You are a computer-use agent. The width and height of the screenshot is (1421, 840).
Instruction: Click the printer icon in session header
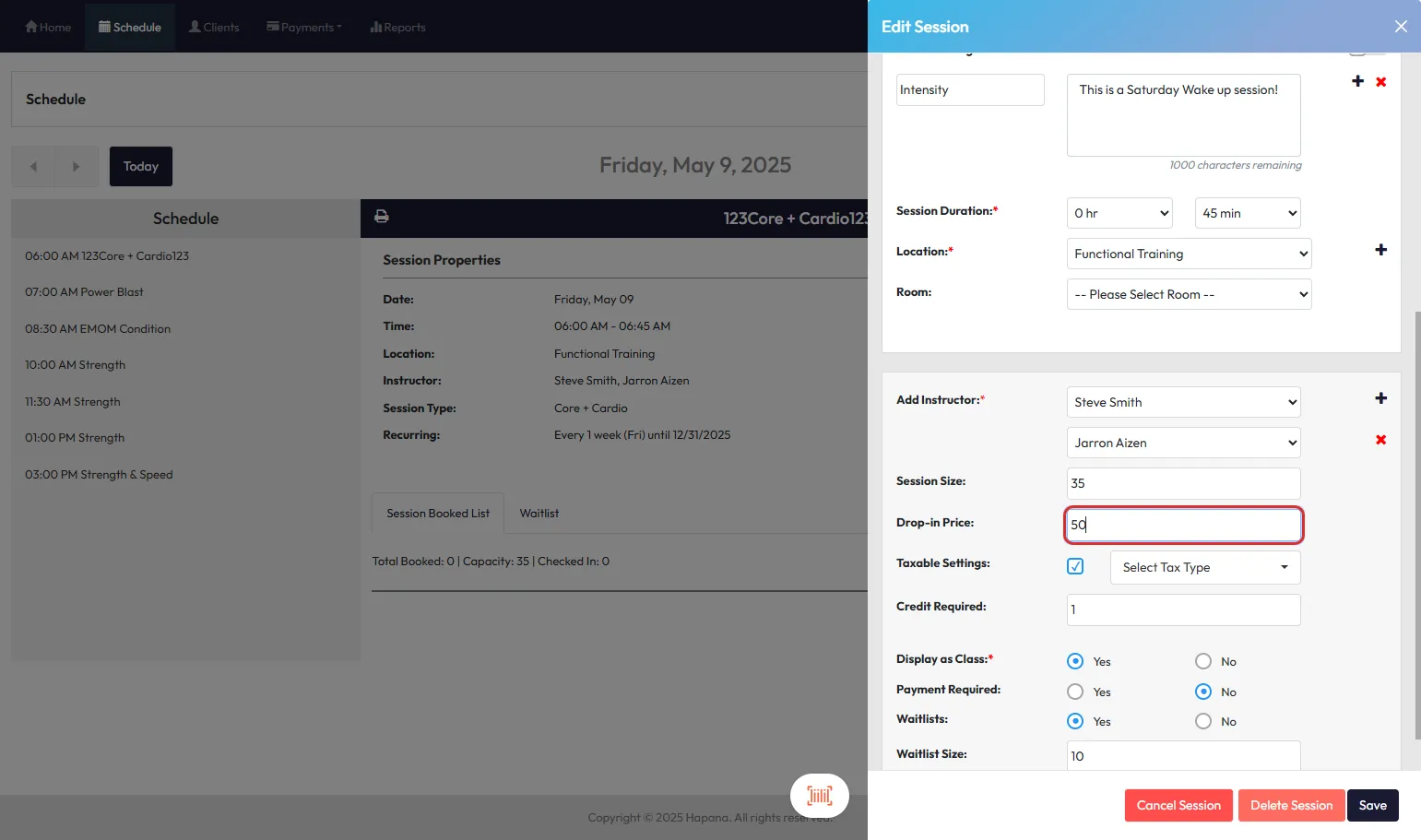[381, 217]
